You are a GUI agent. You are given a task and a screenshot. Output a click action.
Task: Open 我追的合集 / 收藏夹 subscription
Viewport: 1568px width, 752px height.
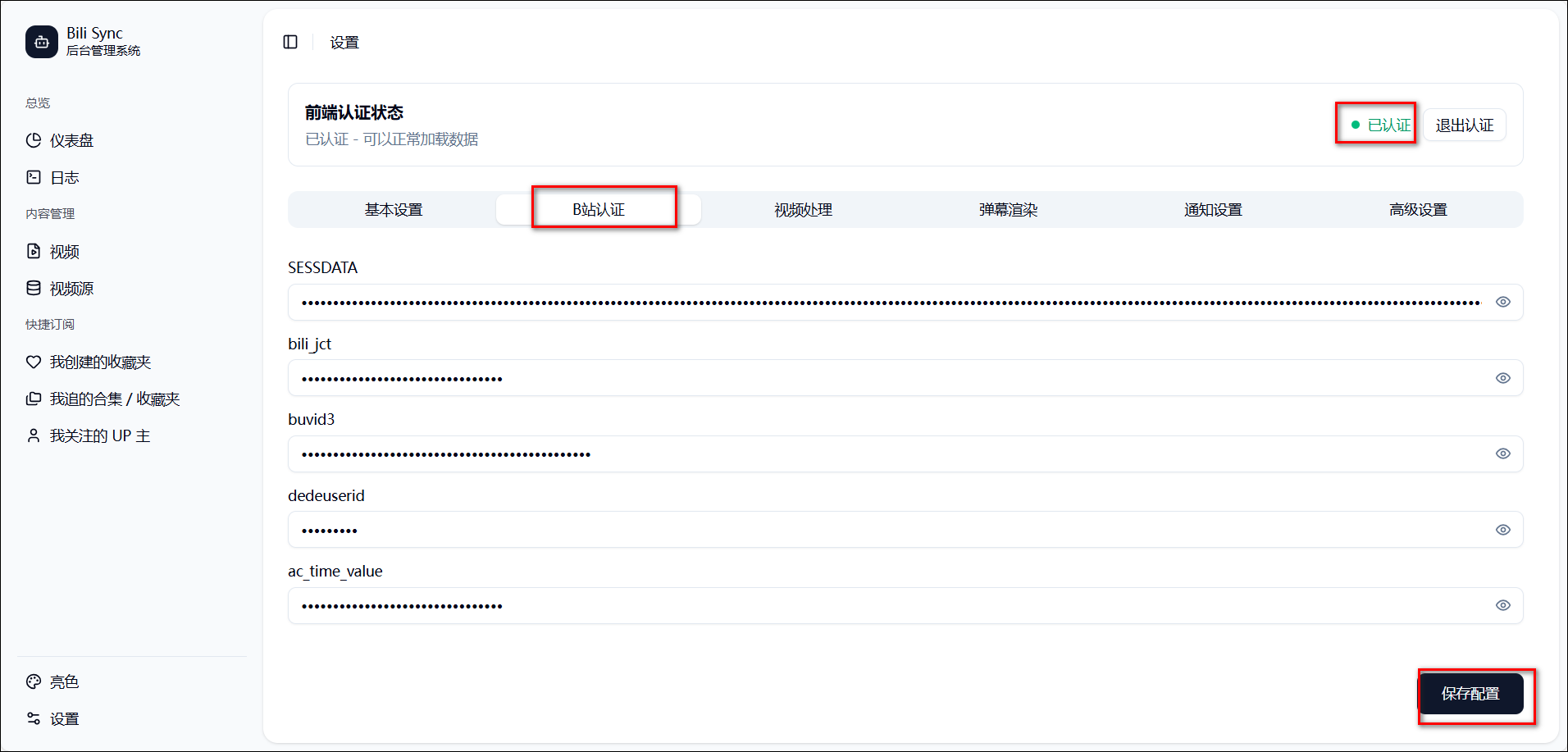(x=114, y=399)
